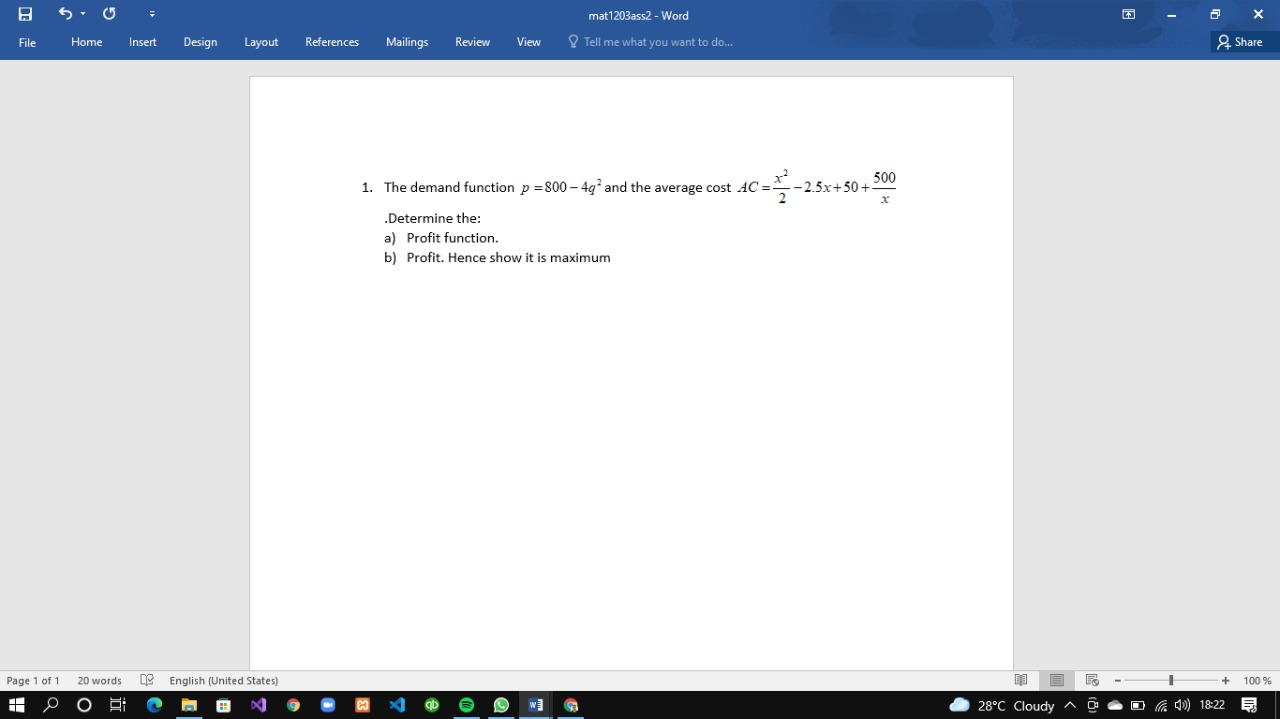Click the Word icon in taskbar
The image size is (1280, 719).
pos(536,705)
